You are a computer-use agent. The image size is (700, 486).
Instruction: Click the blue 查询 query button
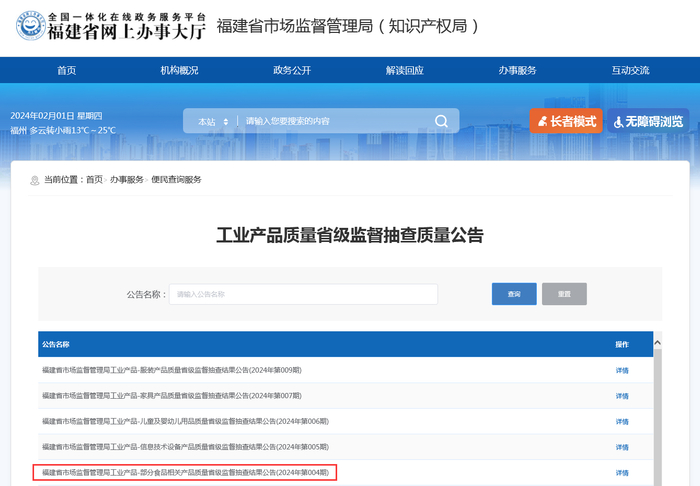pyautogui.click(x=514, y=294)
